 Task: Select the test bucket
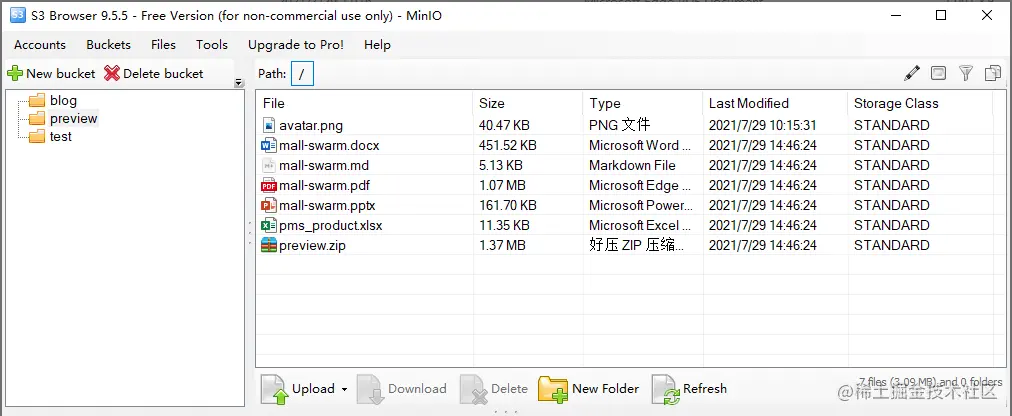(x=61, y=137)
